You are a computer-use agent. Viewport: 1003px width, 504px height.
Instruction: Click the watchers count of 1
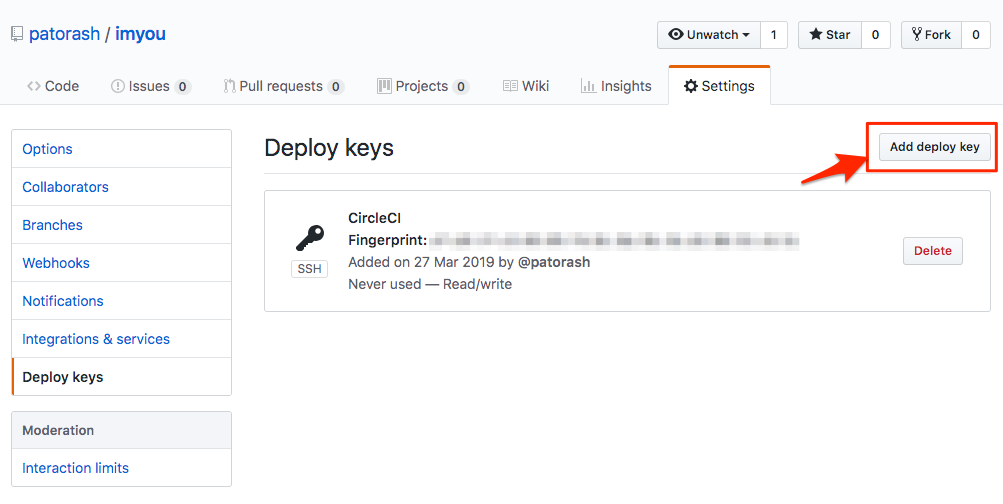773,35
